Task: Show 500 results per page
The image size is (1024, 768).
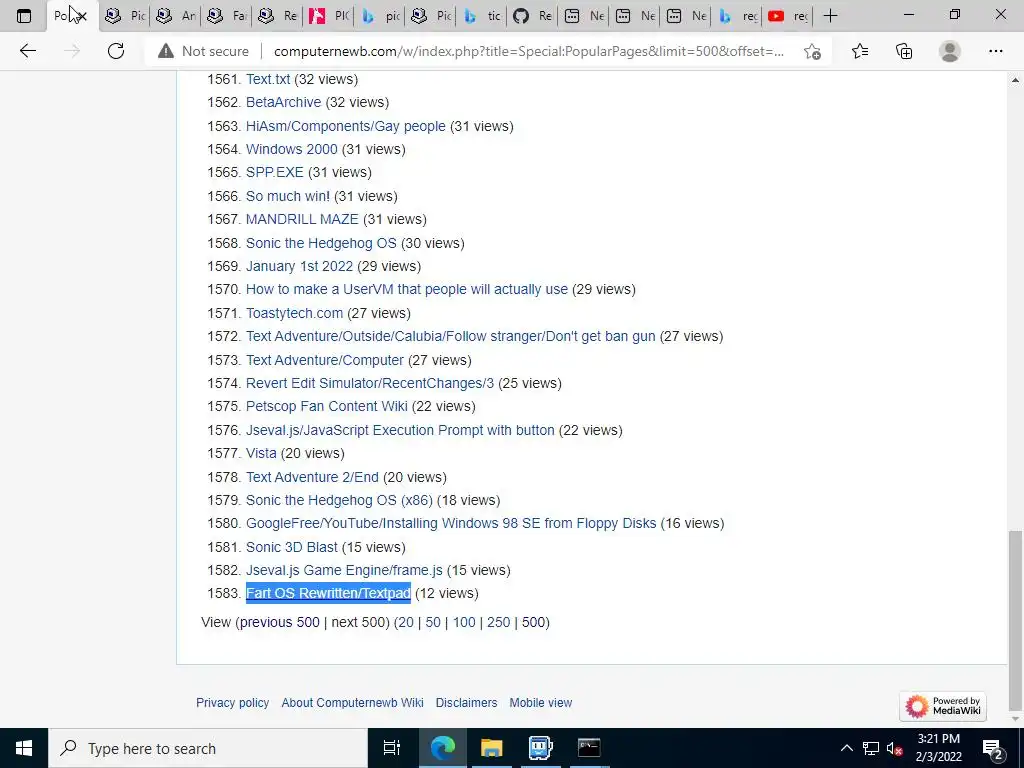Action: pos(533,622)
